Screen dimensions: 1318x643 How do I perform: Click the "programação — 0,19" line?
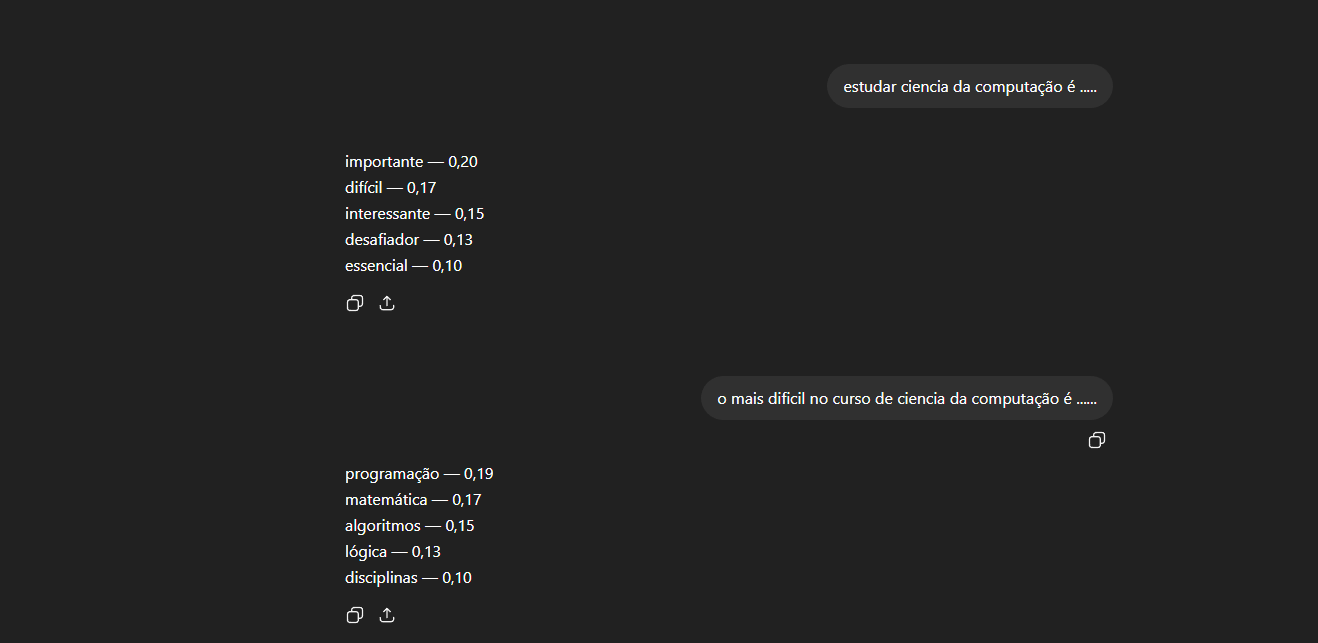(x=419, y=474)
